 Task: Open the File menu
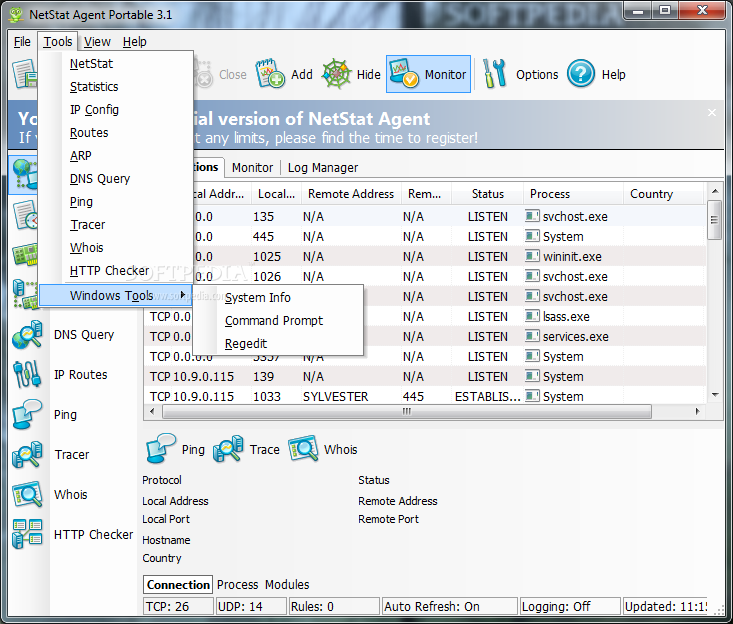tap(22, 42)
